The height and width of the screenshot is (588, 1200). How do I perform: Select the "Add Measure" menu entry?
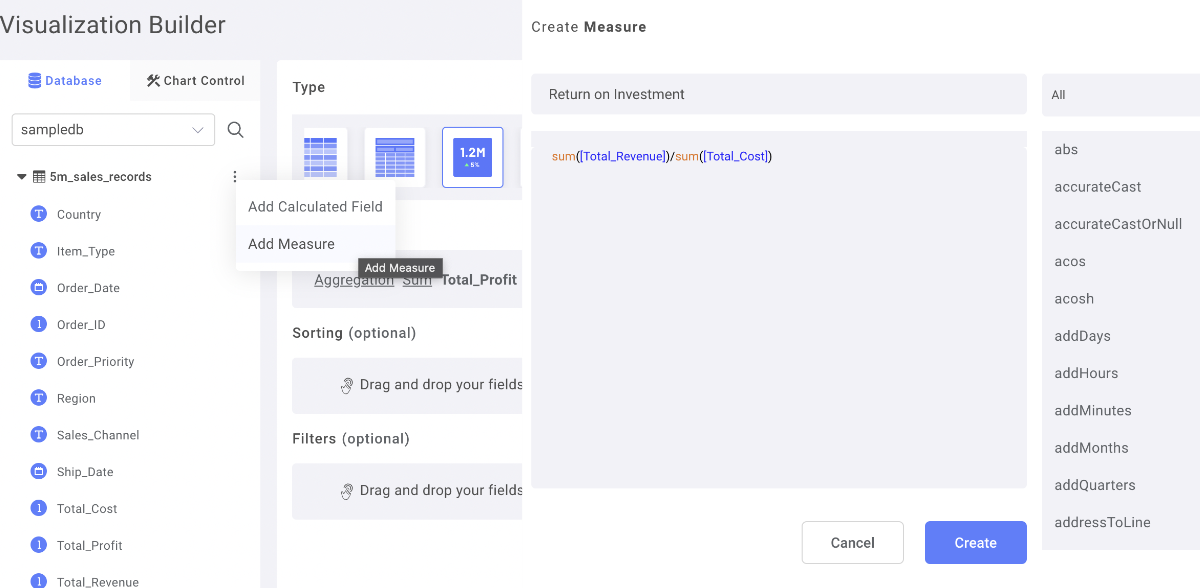[291, 243]
